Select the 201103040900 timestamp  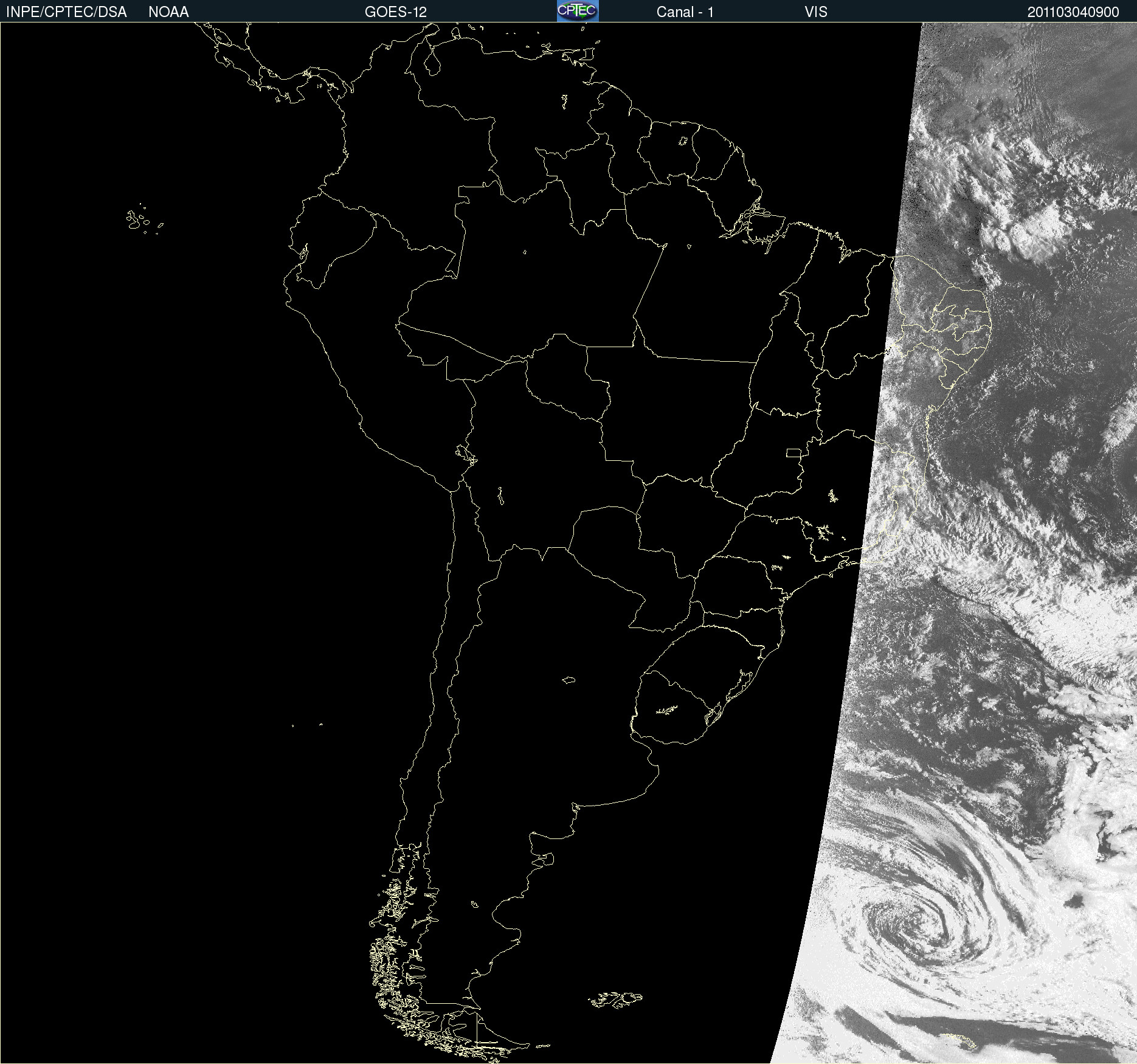(x=1073, y=12)
